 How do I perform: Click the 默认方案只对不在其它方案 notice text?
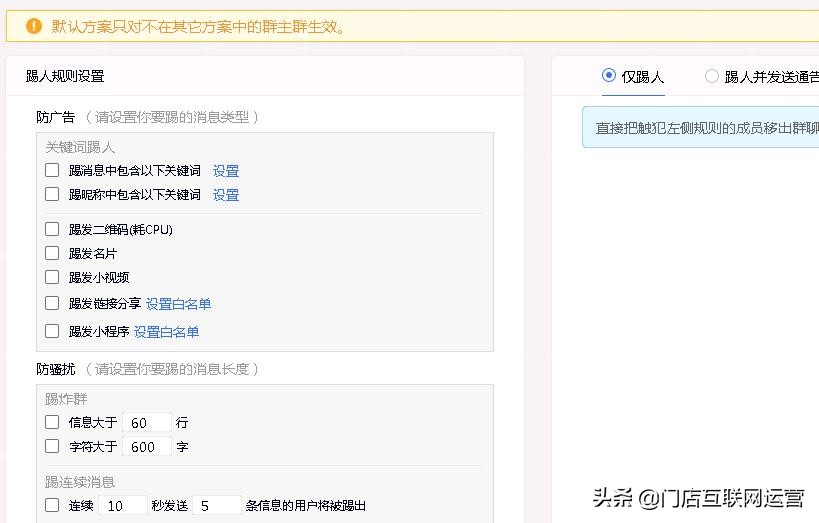(198, 26)
